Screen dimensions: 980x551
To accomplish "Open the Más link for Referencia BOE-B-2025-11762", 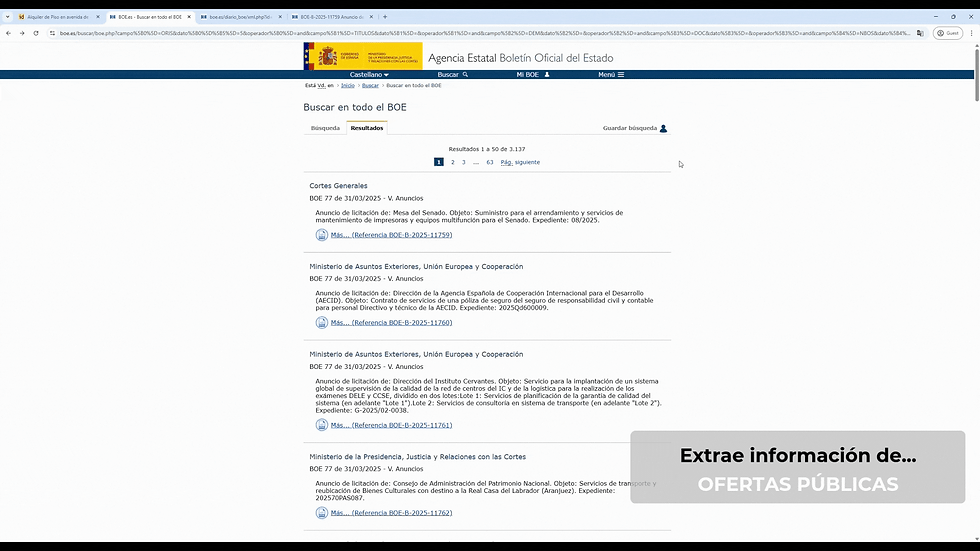I will click(x=391, y=513).
